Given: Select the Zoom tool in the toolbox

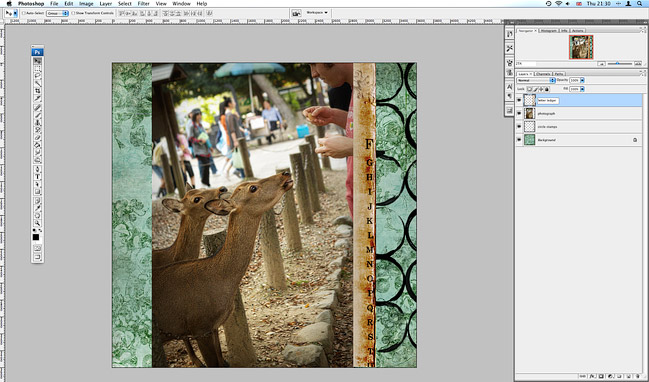Looking at the screenshot, I should tap(37, 223).
